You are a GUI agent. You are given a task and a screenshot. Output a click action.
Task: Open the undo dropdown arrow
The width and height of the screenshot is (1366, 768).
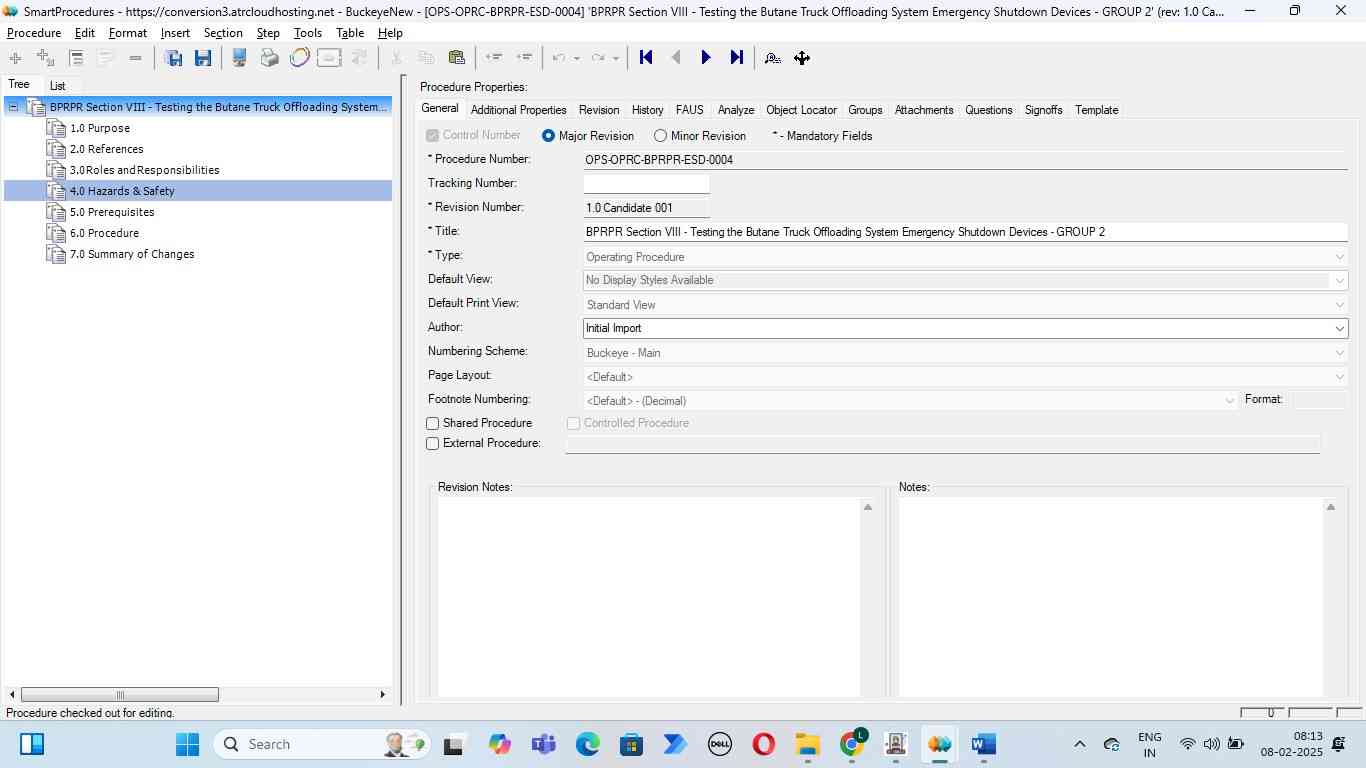pos(577,58)
